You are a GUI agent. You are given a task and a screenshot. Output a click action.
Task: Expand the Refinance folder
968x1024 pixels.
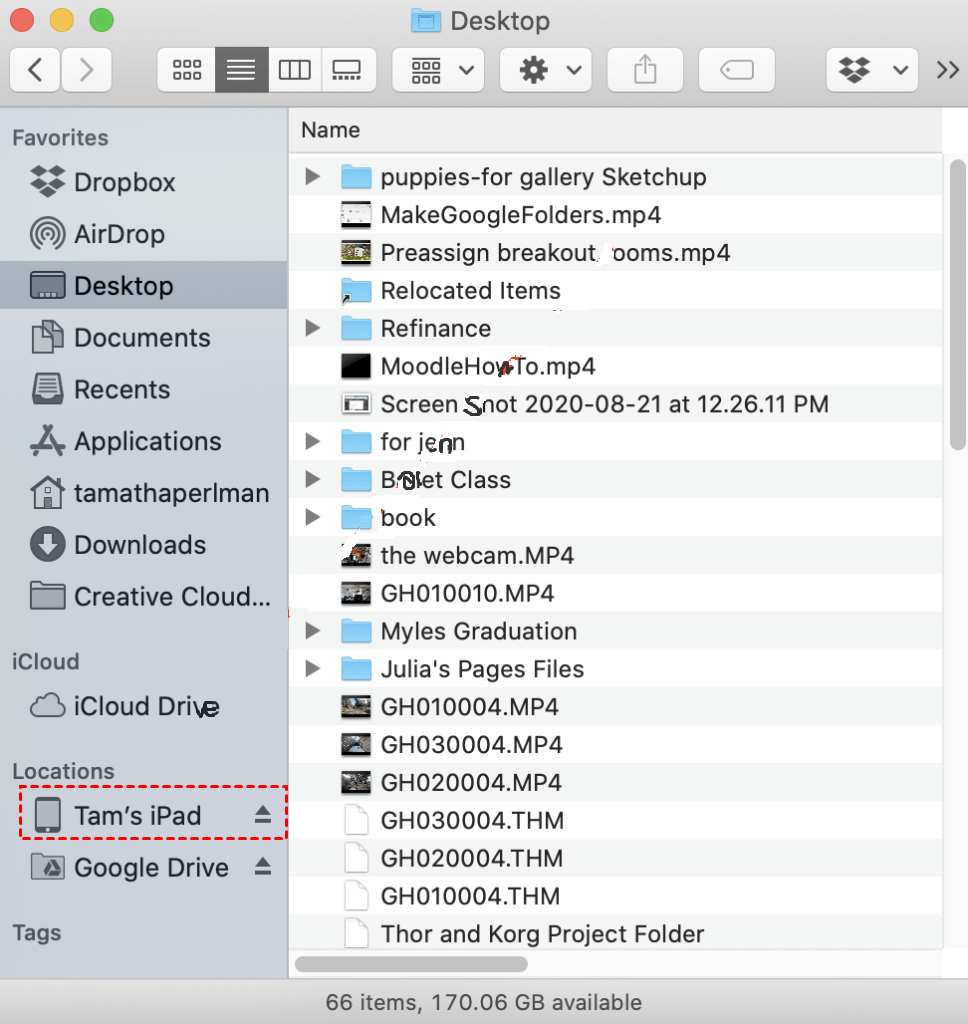[x=313, y=328]
